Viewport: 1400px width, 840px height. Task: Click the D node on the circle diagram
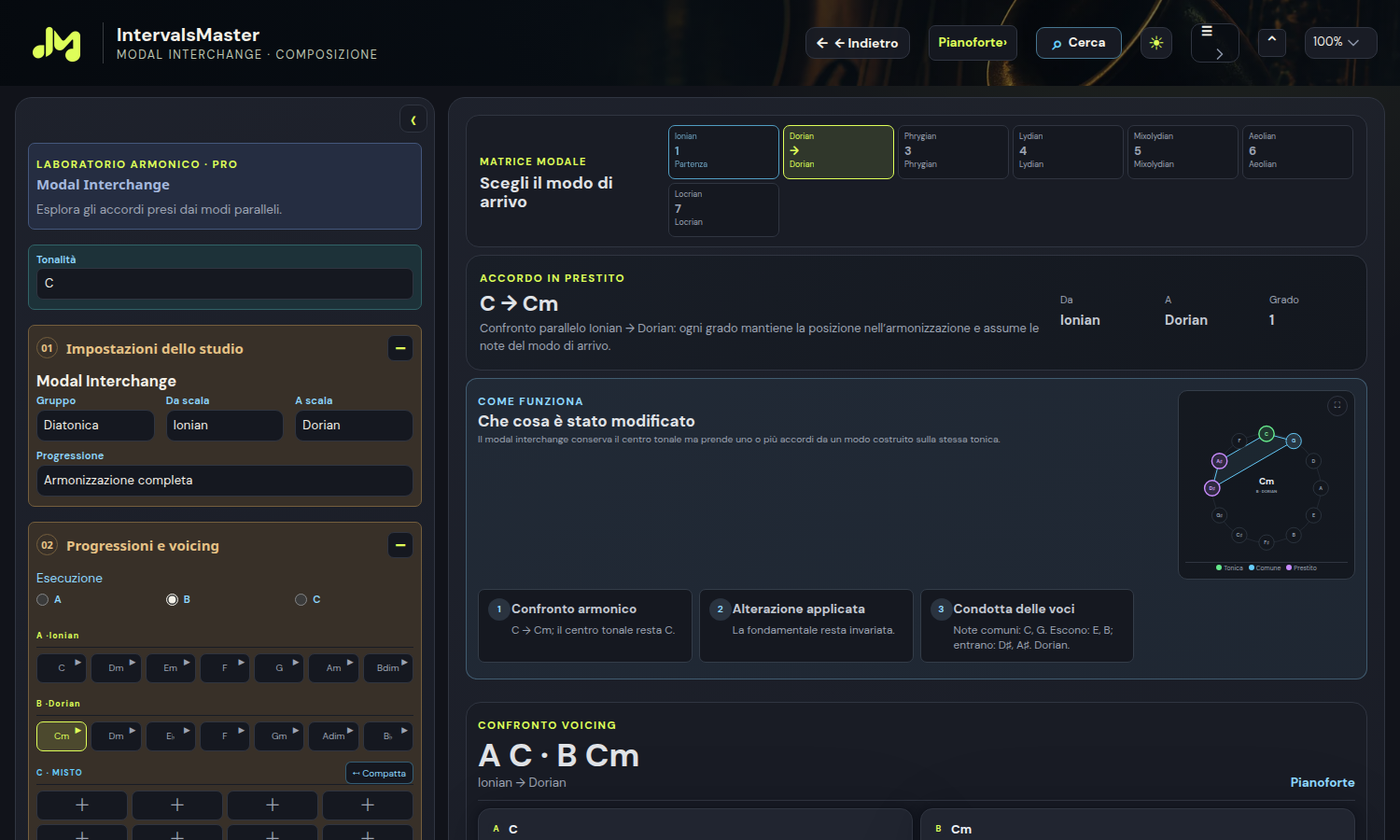pos(1313,460)
